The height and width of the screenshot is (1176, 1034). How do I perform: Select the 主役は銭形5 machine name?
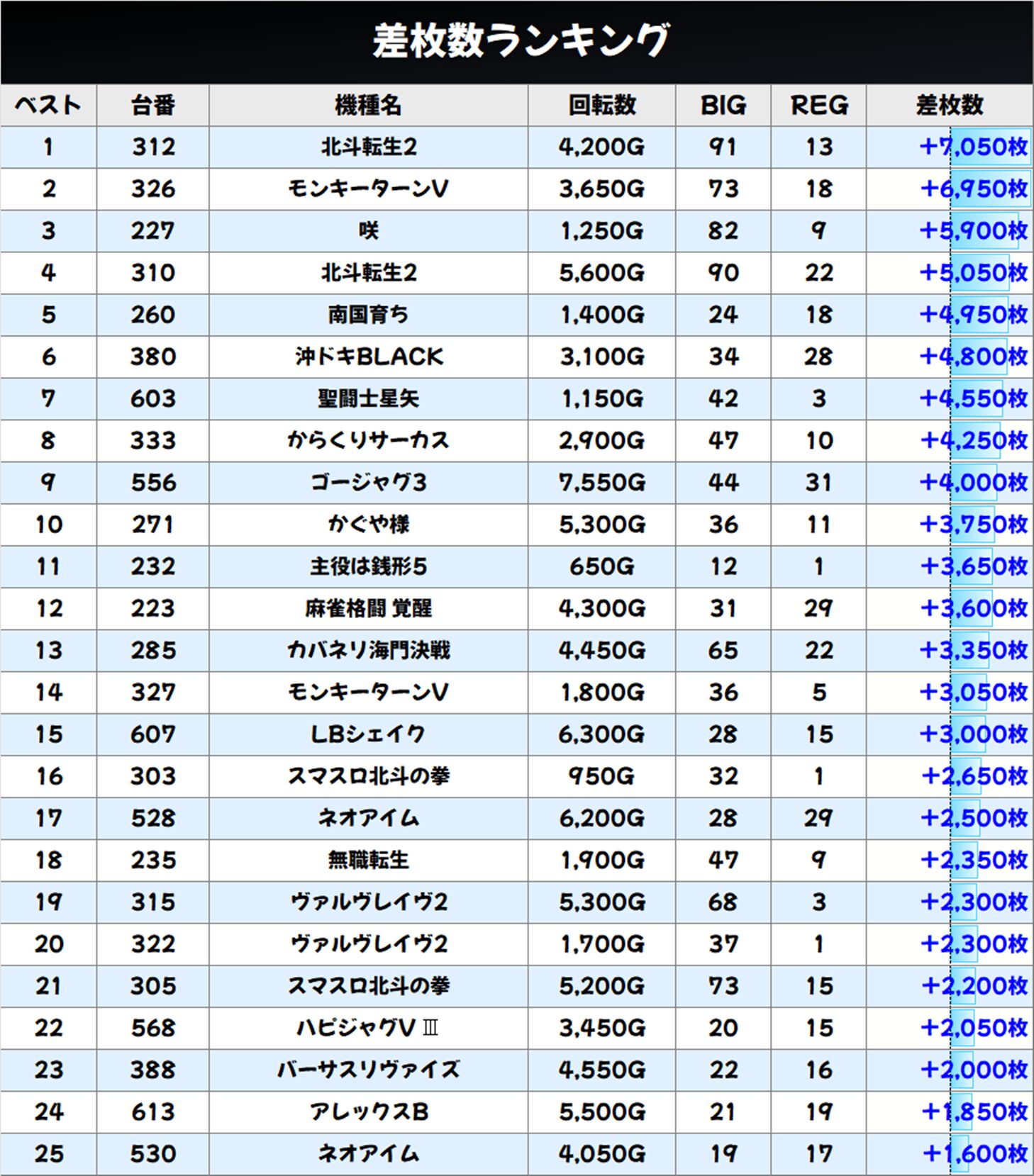point(368,566)
